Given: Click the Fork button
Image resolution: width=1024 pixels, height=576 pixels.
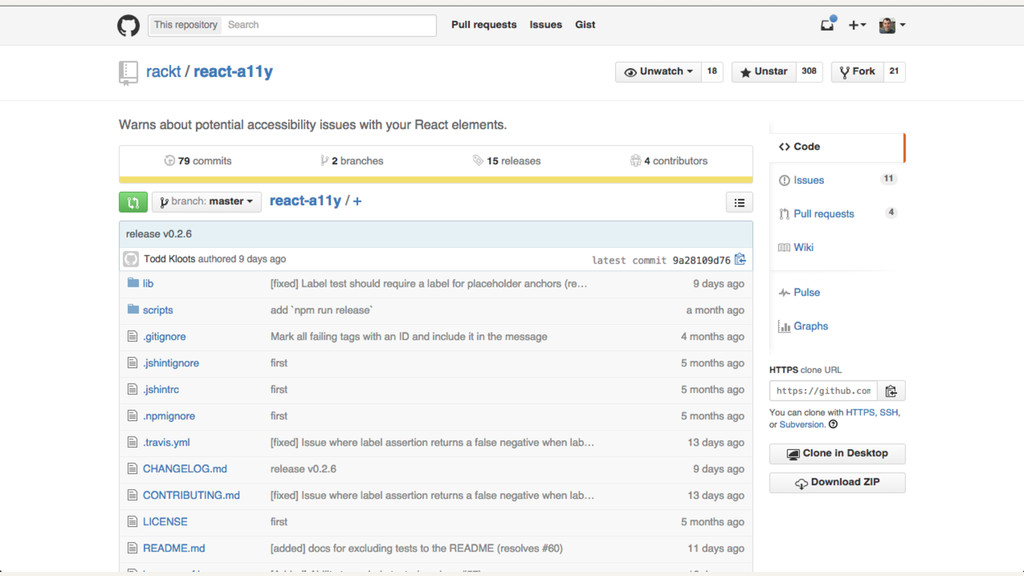Looking at the screenshot, I should 857,72.
